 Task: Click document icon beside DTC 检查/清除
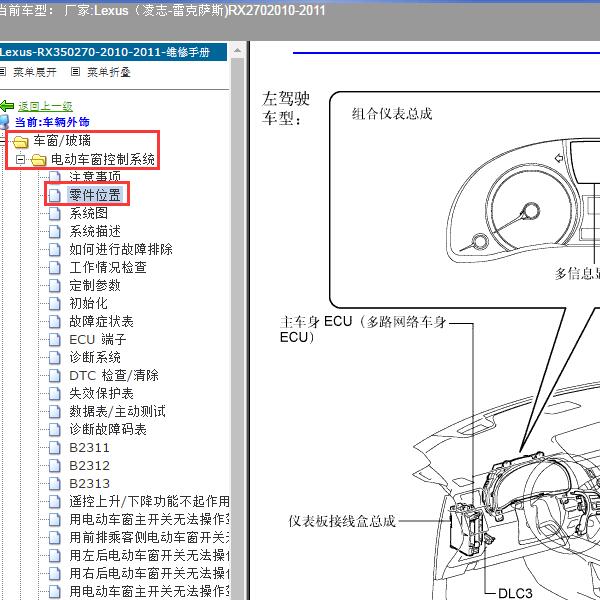click(55, 375)
